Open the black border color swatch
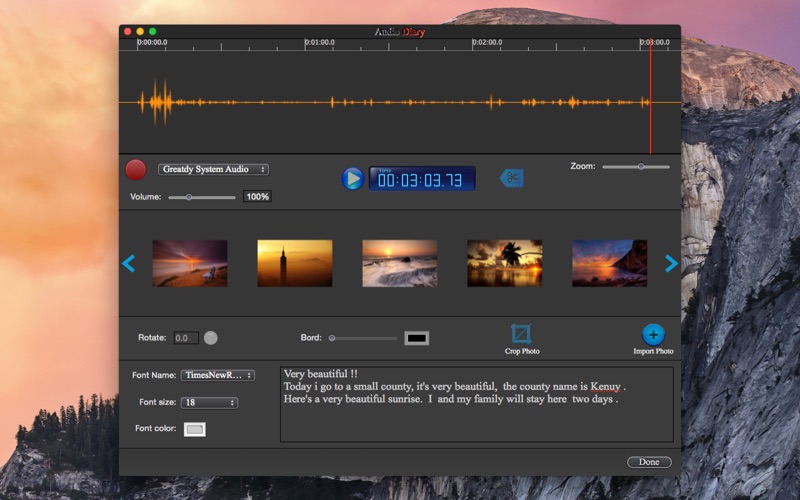This screenshot has height=500, width=800. coord(417,338)
